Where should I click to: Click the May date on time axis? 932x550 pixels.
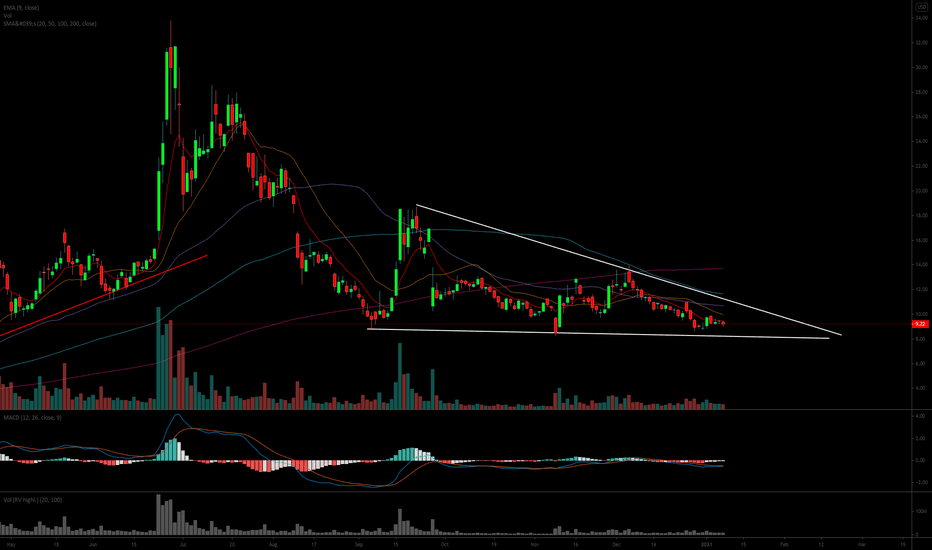(x=11, y=544)
